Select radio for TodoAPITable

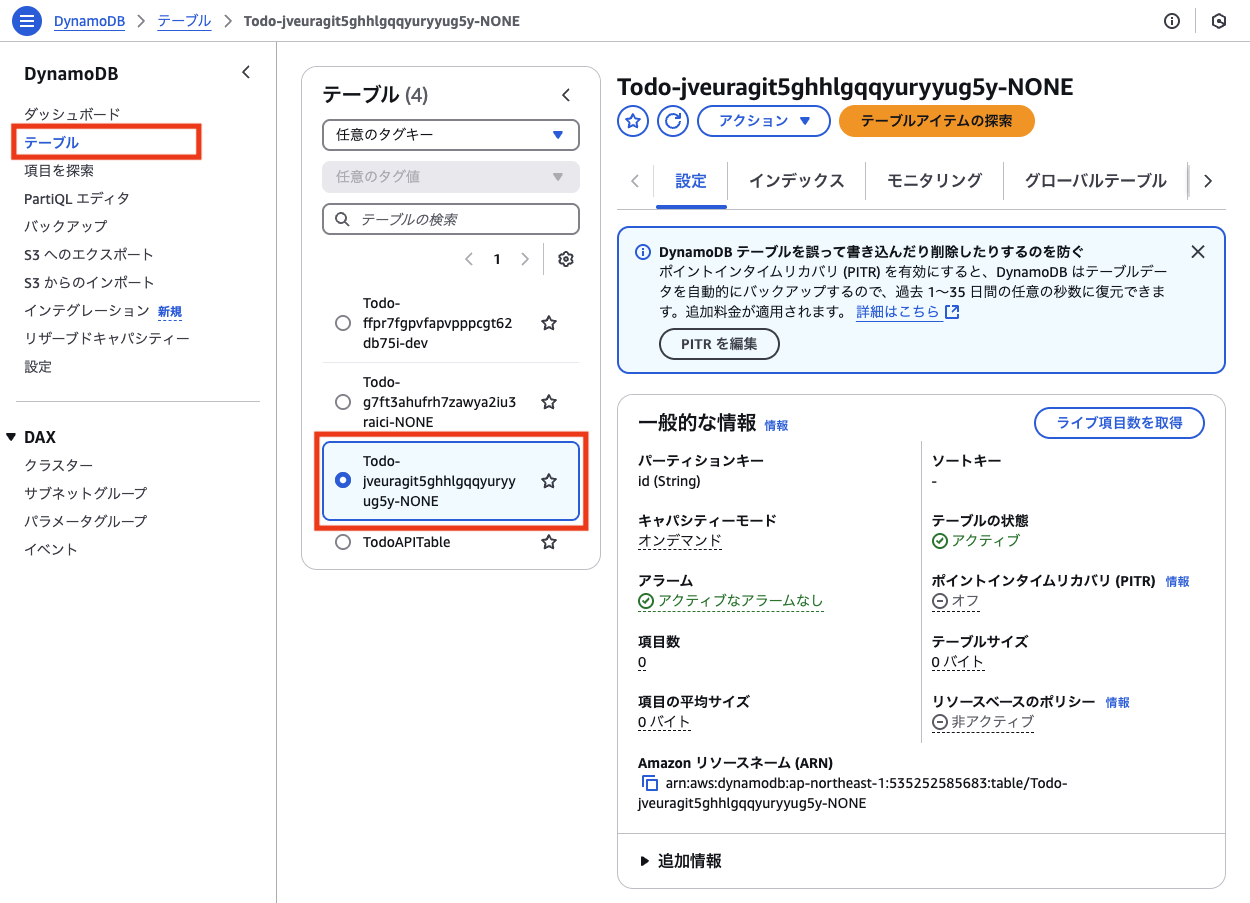(343, 542)
